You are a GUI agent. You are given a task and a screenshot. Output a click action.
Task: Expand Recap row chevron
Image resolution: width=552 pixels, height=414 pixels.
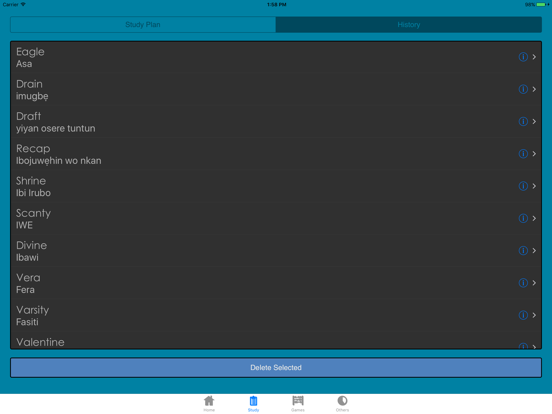pyautogui.click(x=534, y=154)
